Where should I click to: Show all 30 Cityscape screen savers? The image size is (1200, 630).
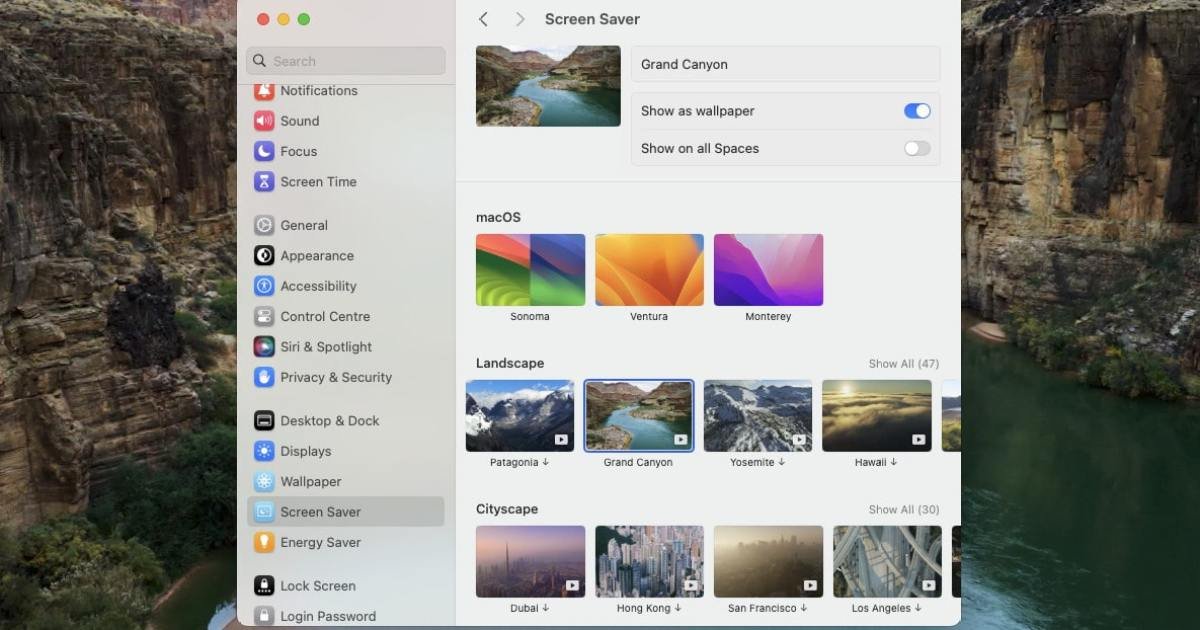(x=903, y=510)
